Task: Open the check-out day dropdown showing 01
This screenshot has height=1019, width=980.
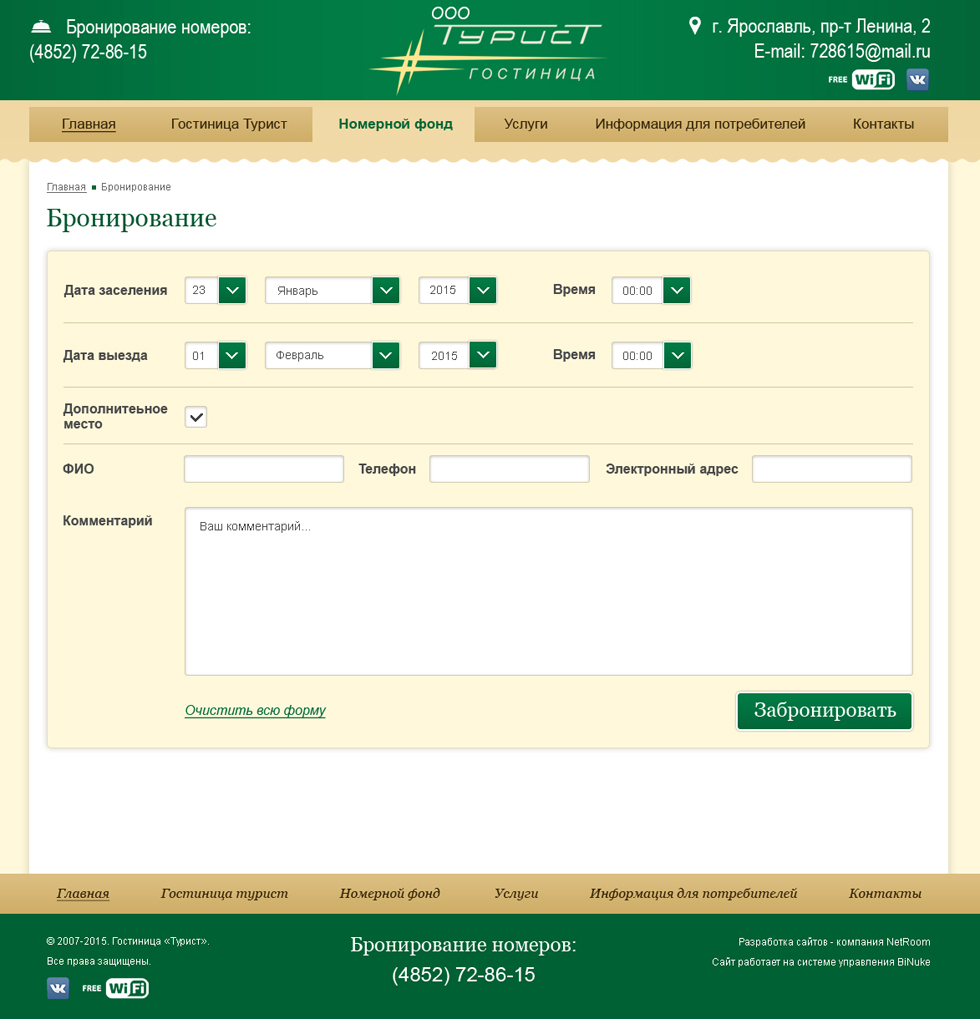Action: click(215, 355)
